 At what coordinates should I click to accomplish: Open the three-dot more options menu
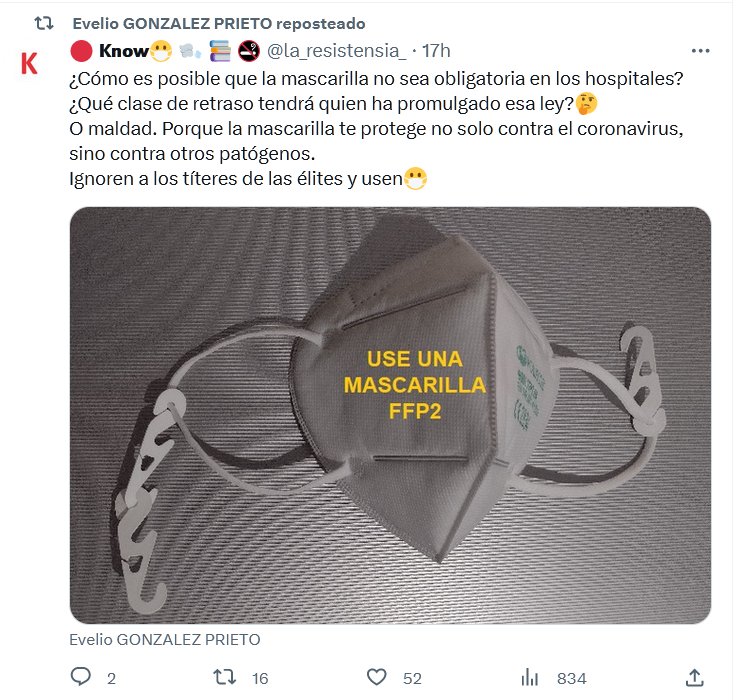[700, 51]
